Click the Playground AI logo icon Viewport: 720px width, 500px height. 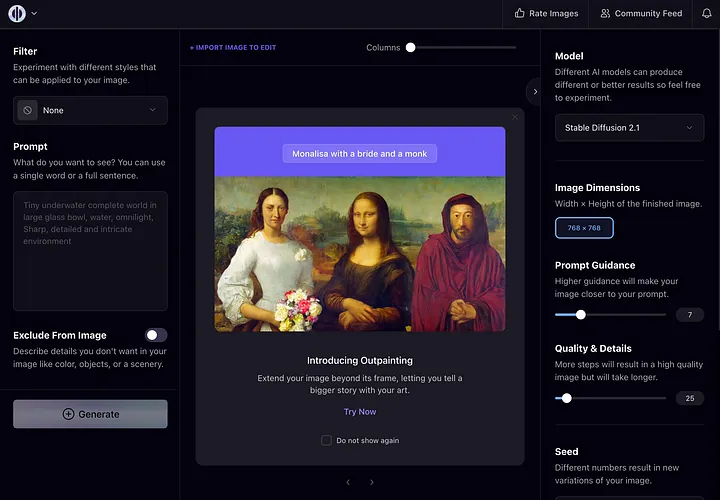coord(17,13)
